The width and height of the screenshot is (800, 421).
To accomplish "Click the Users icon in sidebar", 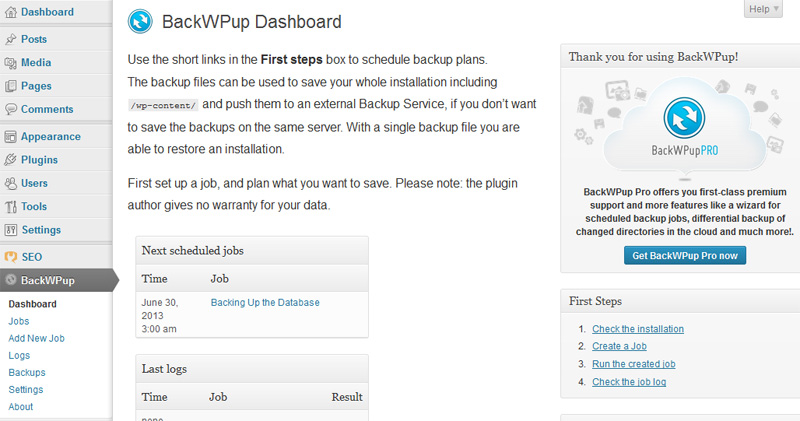I will click(11, 183).
